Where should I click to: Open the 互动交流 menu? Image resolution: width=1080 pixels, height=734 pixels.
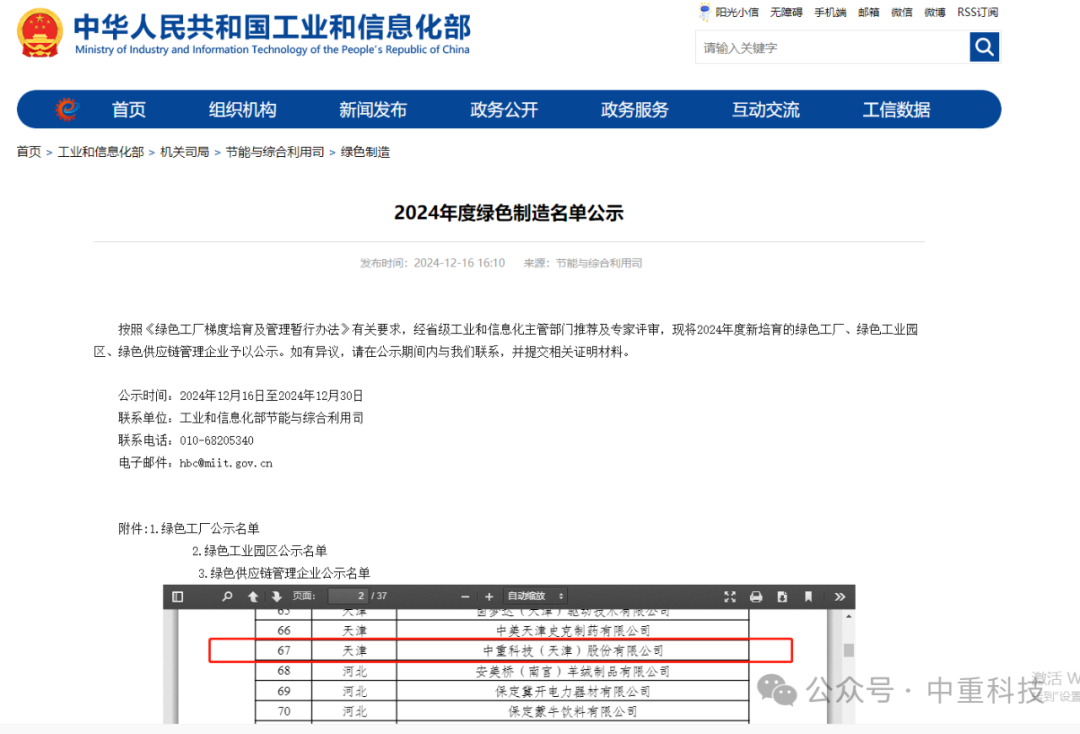click(765, 109)
